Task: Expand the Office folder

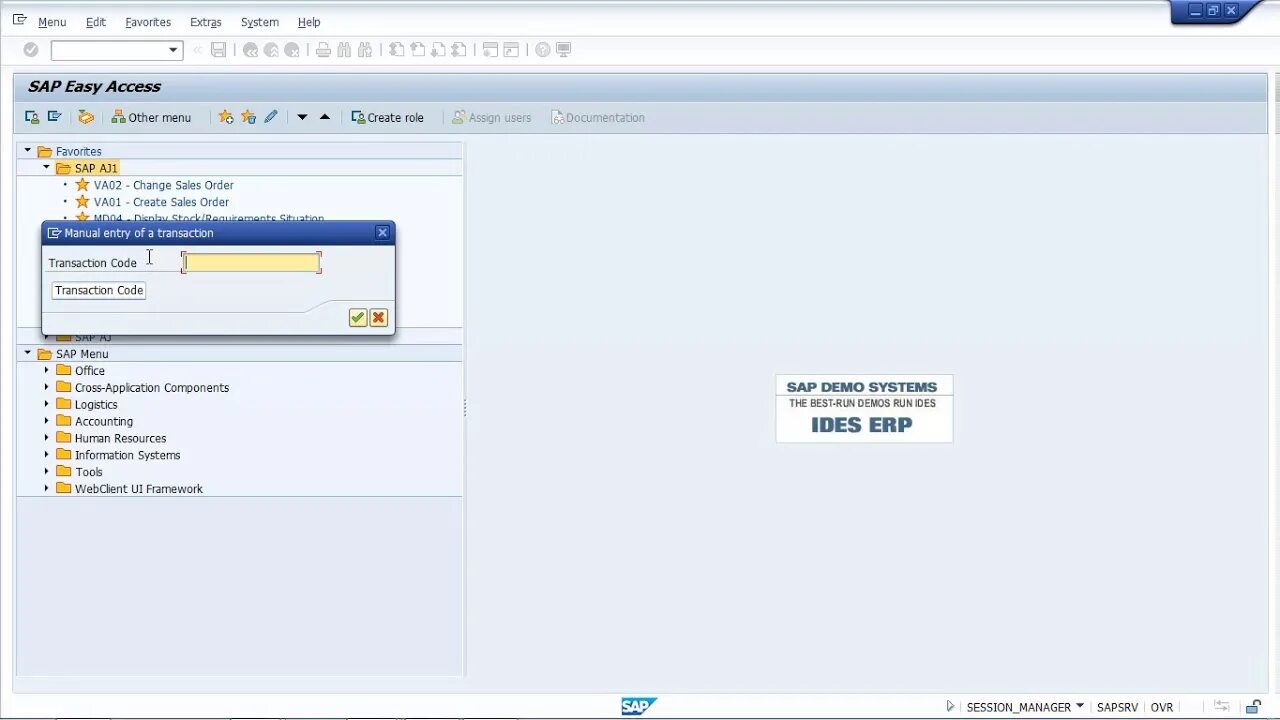Action: (x=46, y=370)
